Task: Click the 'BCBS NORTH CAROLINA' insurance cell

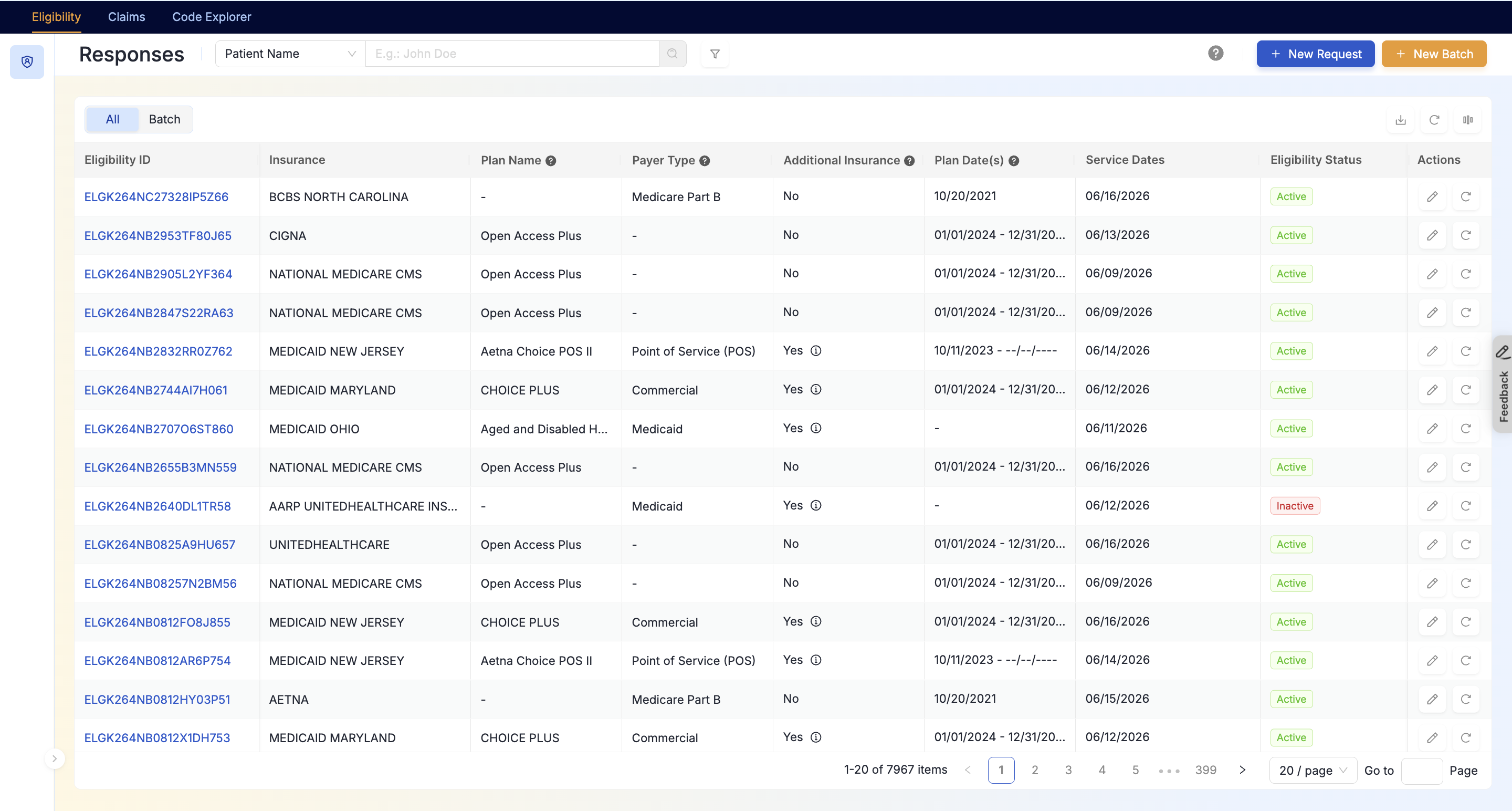Action: point(339,197)
